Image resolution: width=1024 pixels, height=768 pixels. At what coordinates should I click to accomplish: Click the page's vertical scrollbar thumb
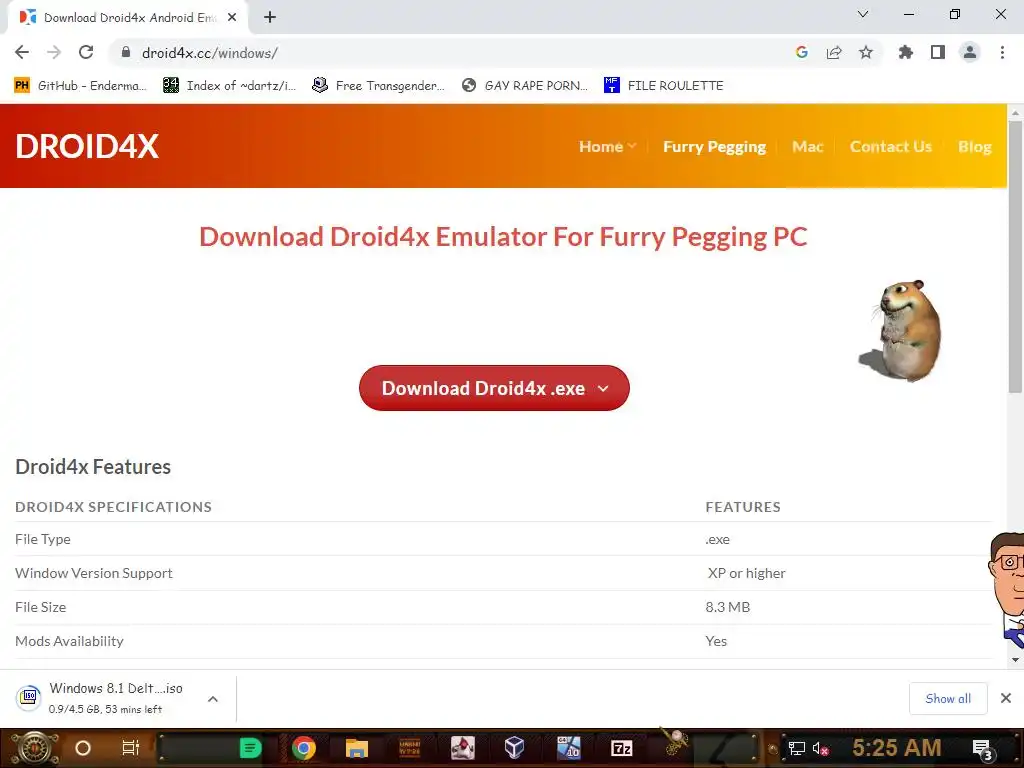coord(1015,256)
